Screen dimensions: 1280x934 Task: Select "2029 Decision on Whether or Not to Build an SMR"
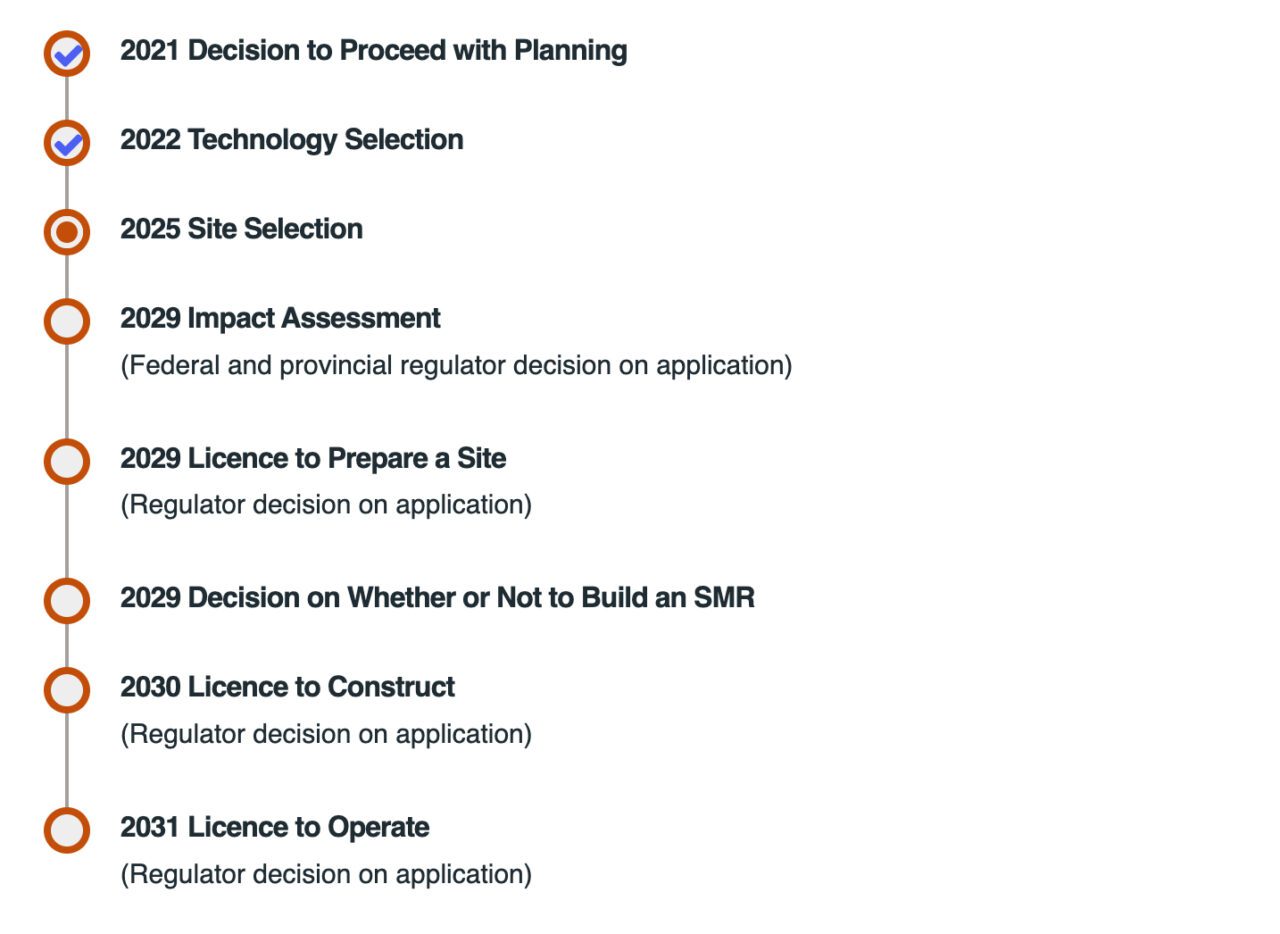437,598
